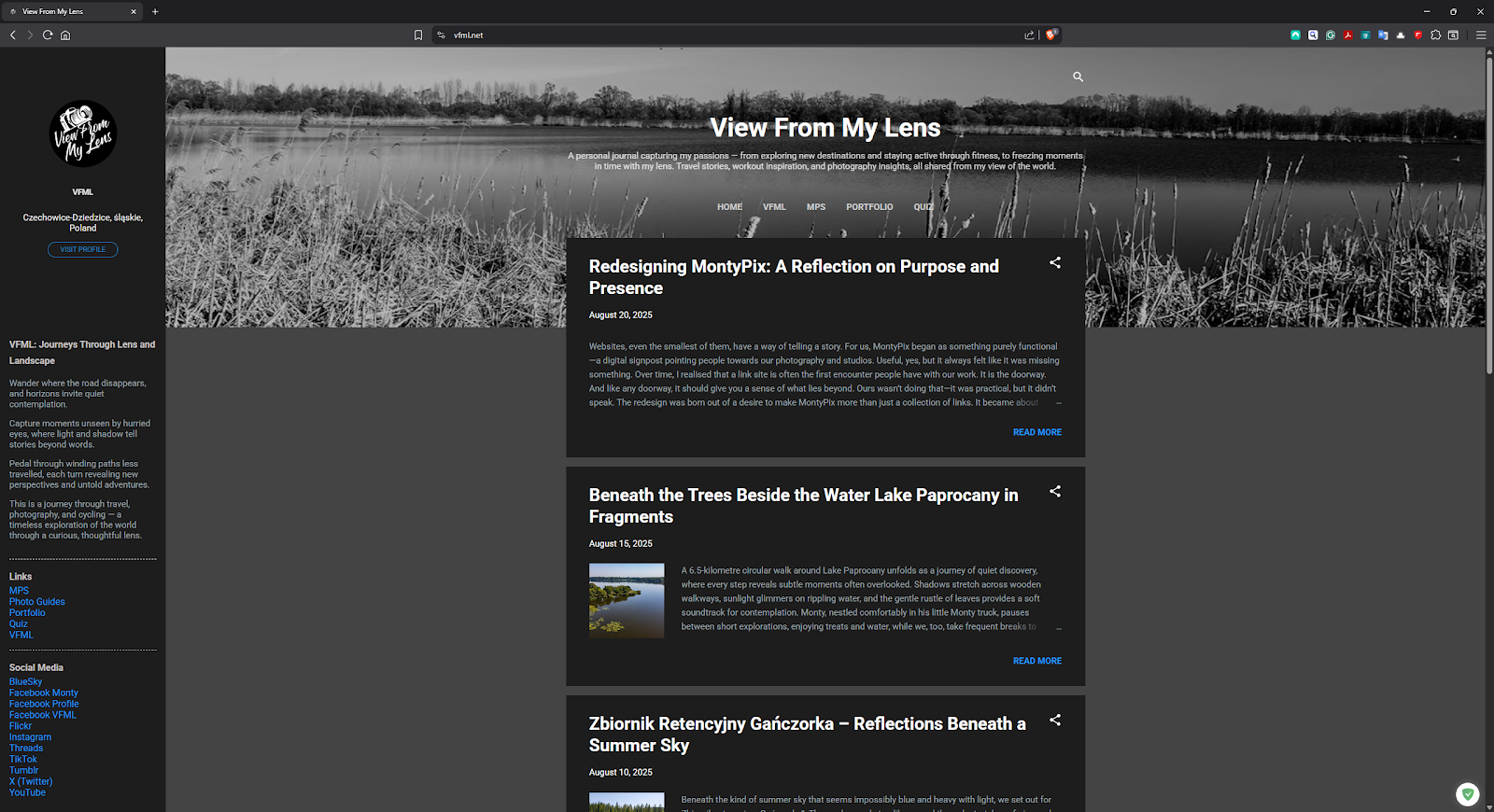Open the magnifier search extension icon
The width and height of the screenshot is (1494, 812).
(x=1313, y=35)
